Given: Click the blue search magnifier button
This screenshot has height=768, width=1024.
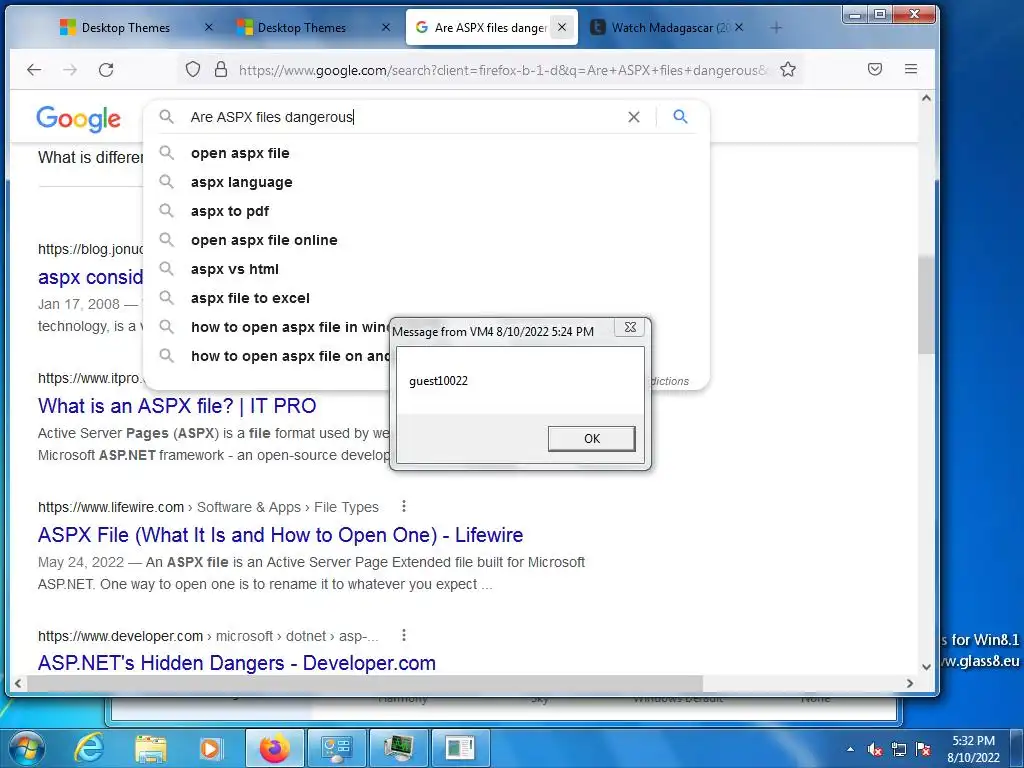Looking at the screenshot, I should point(680,117).
